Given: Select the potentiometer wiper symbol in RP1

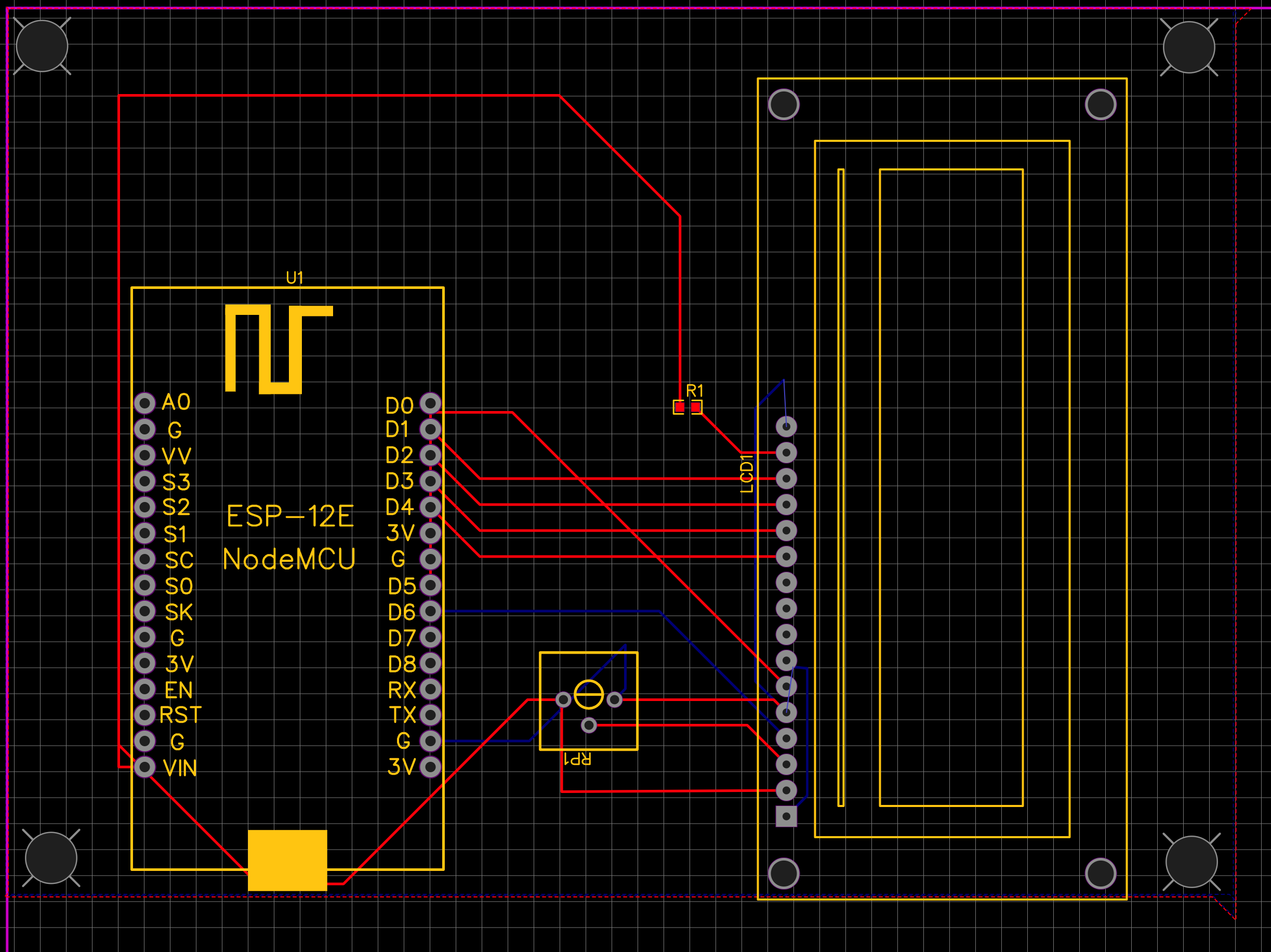Looking at the screenshot, I should click(x=589, y=695).
